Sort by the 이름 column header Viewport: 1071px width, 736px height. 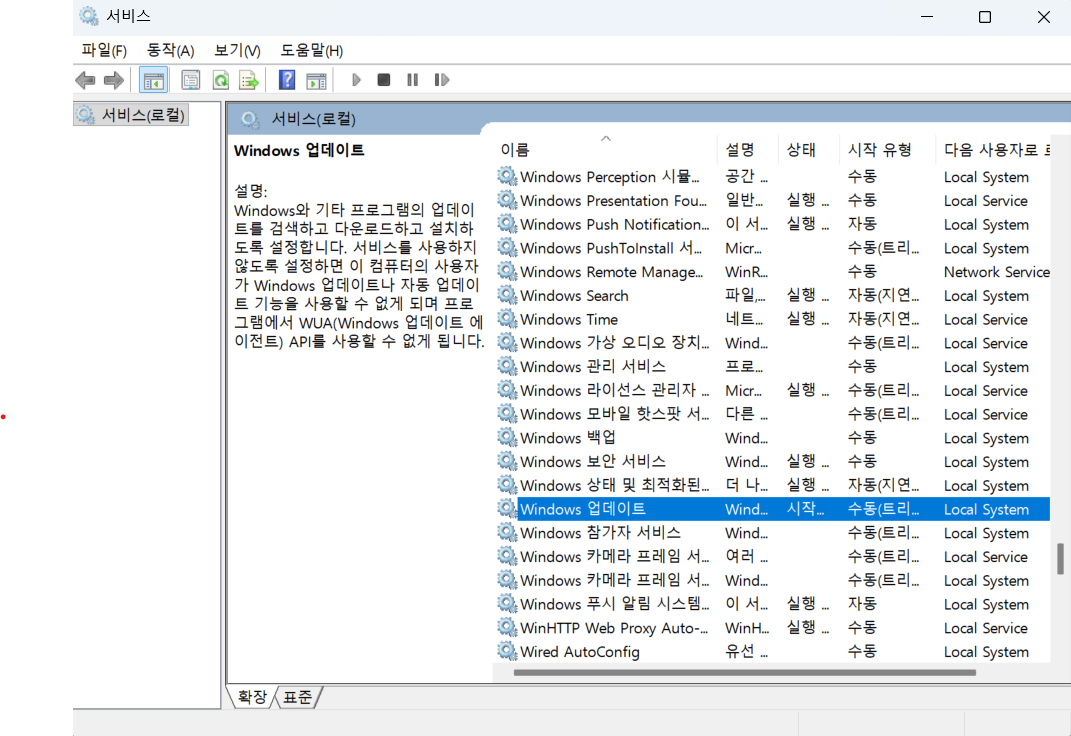606,150
